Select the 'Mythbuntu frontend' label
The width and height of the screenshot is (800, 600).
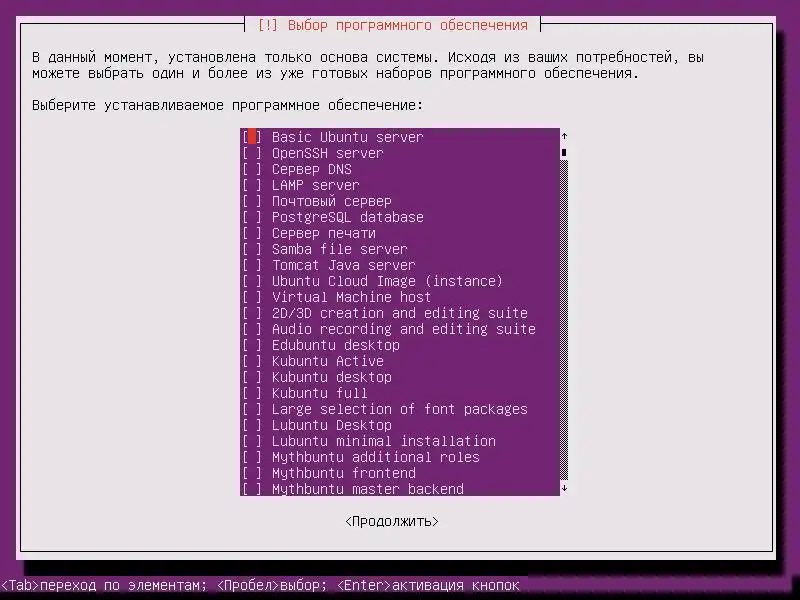(x=344, y=473)
